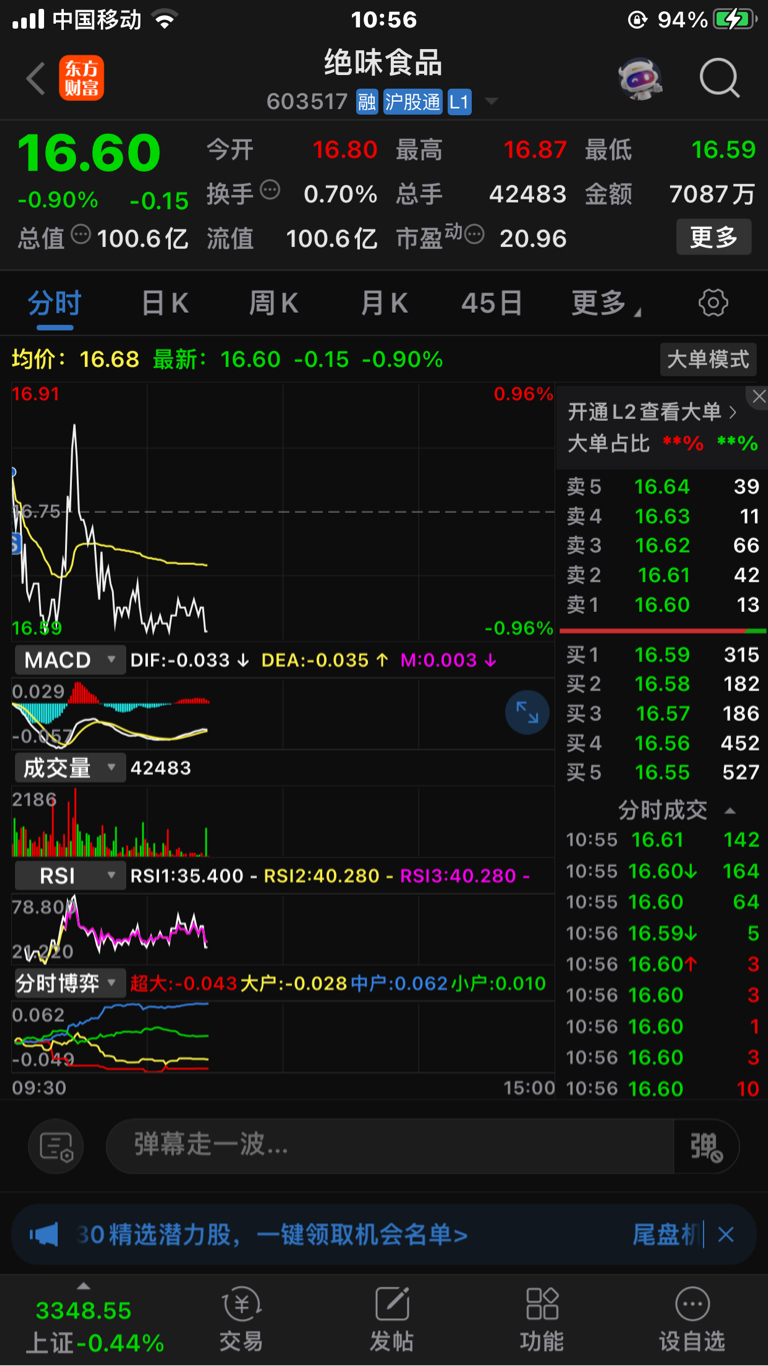Tap buy-sell ratio red bar
Screen dimensions: 768x1366
point(652,631)
